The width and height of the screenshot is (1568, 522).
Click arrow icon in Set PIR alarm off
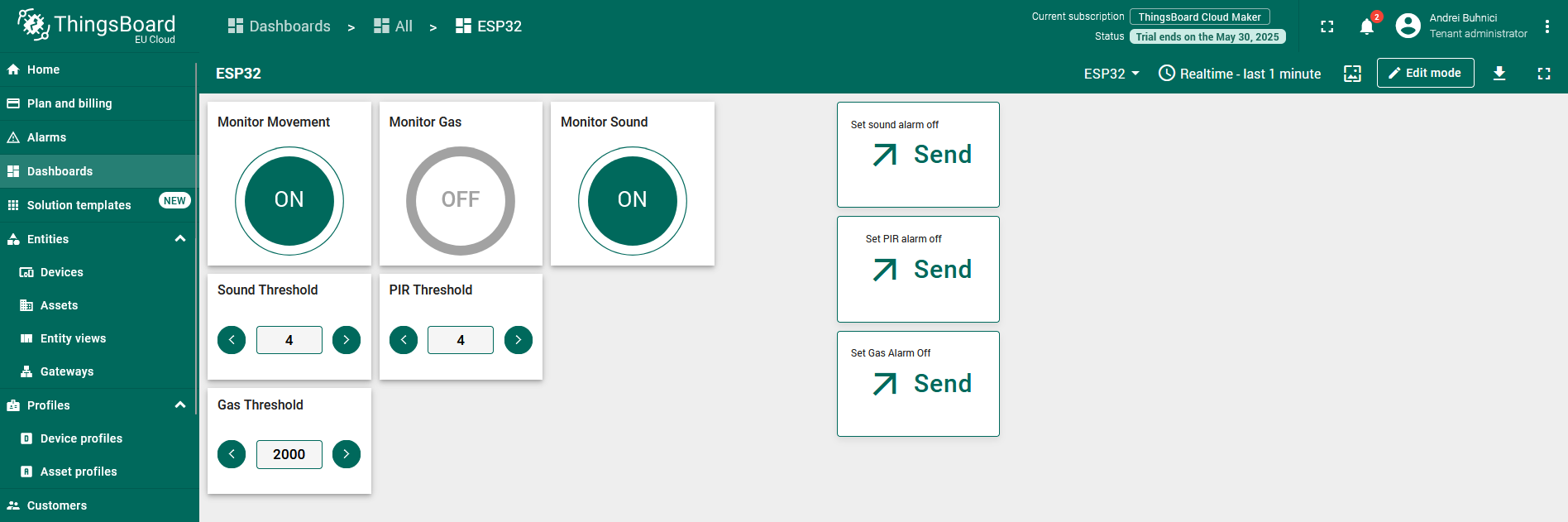[x=885, y=270]
